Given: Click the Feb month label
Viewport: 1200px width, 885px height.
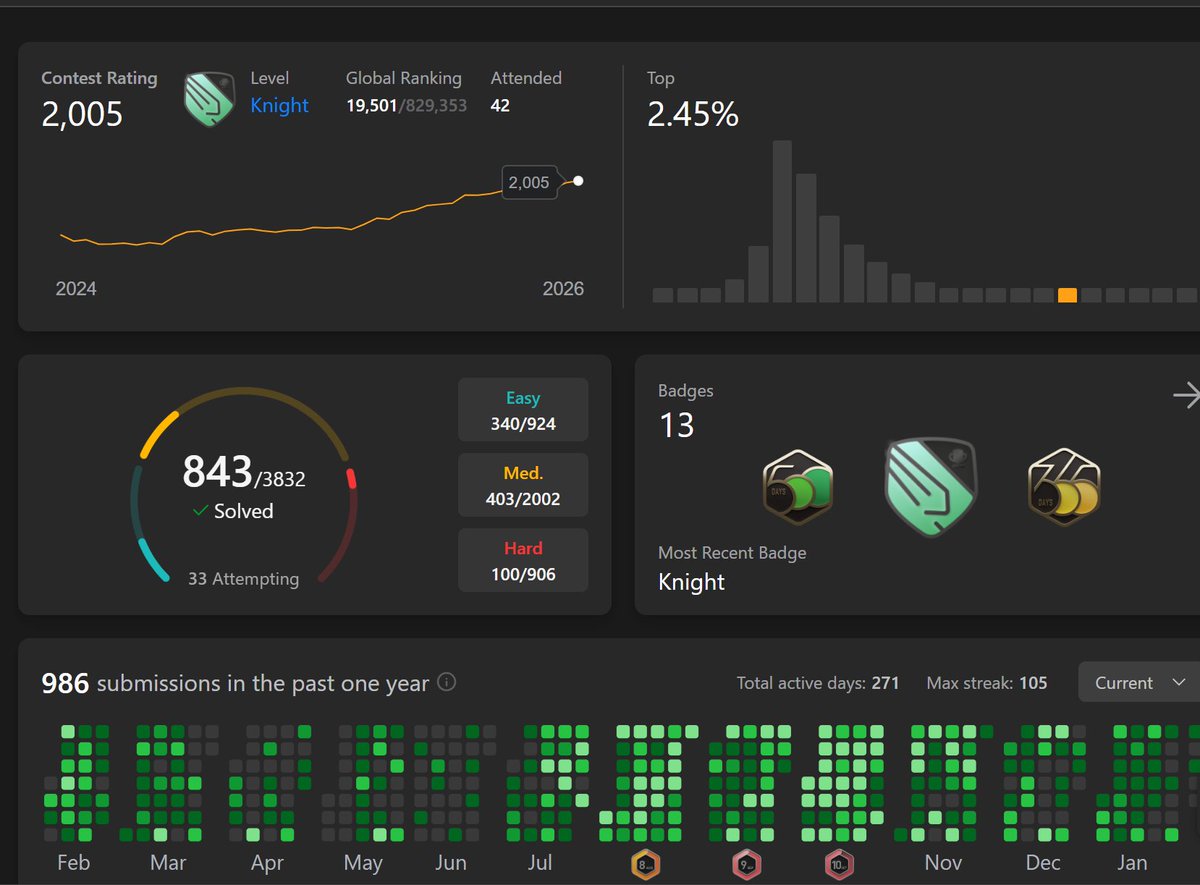Looking at the screenshot, I should click(x=73, y=862).
